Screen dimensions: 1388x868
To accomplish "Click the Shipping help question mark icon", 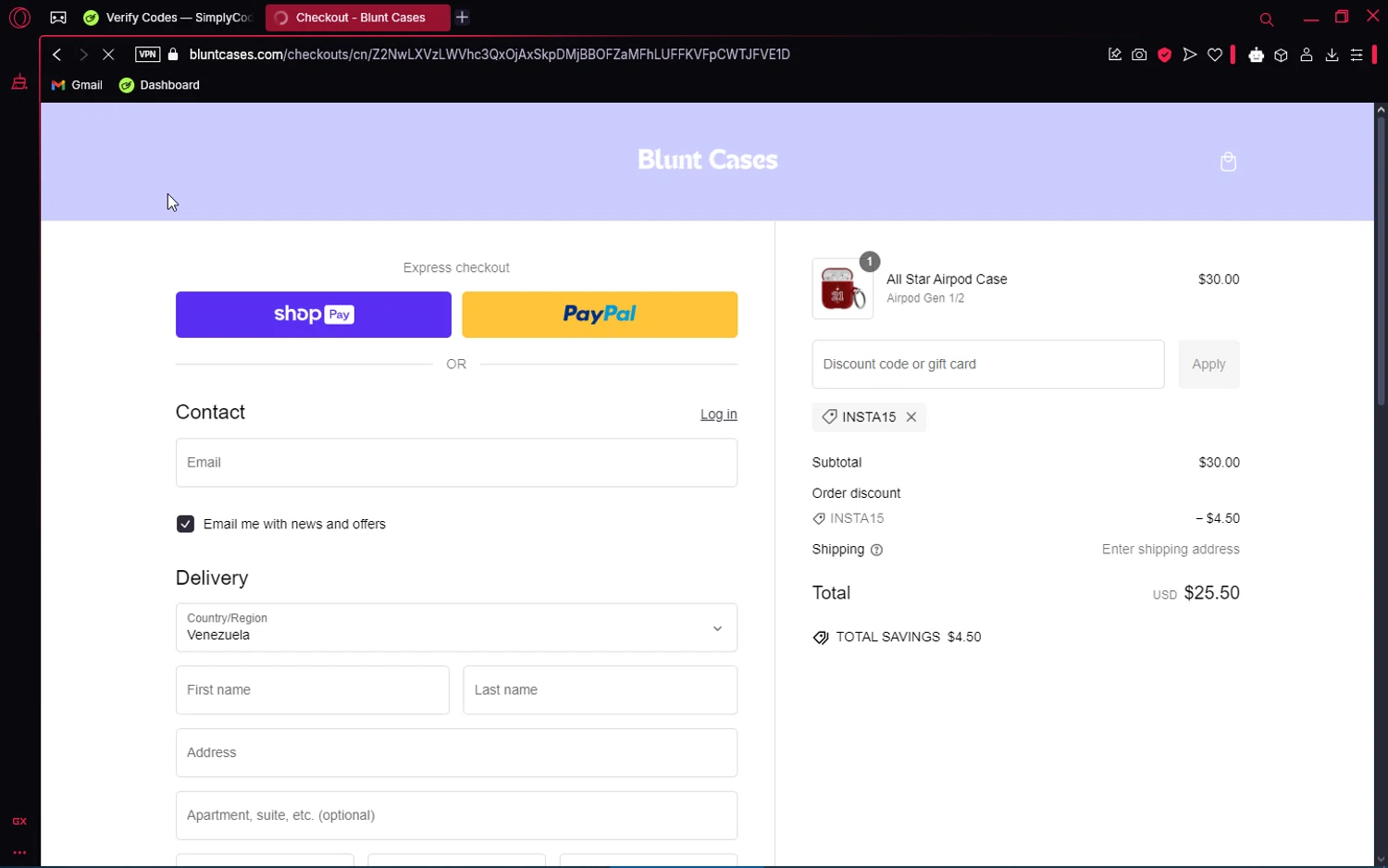I will click(x=876, y=550).
